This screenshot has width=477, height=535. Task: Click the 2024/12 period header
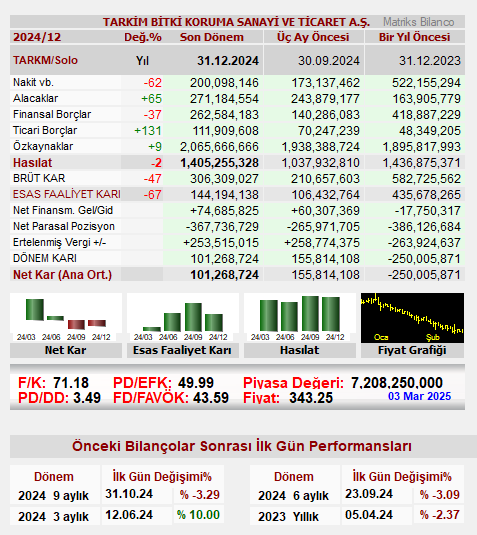click(37, 37)
